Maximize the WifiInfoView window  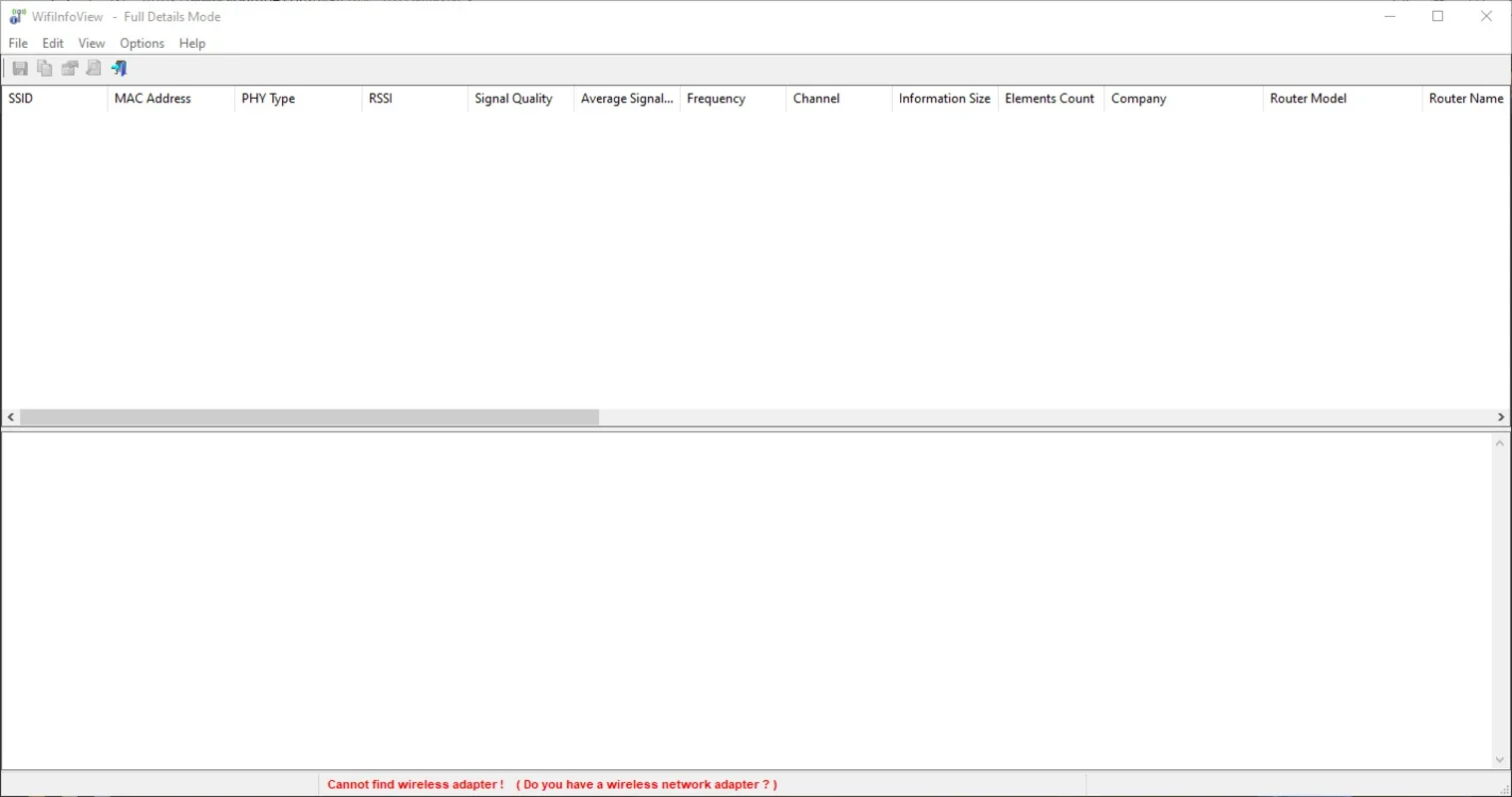pos(1438,16)
